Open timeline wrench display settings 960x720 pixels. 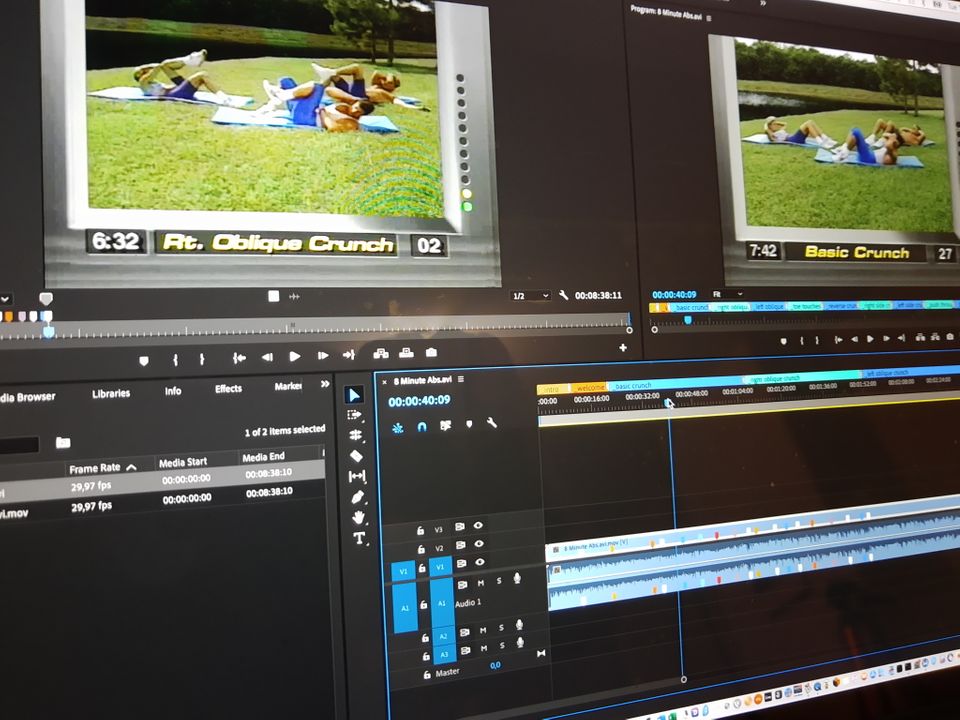(x=492, y=423)
